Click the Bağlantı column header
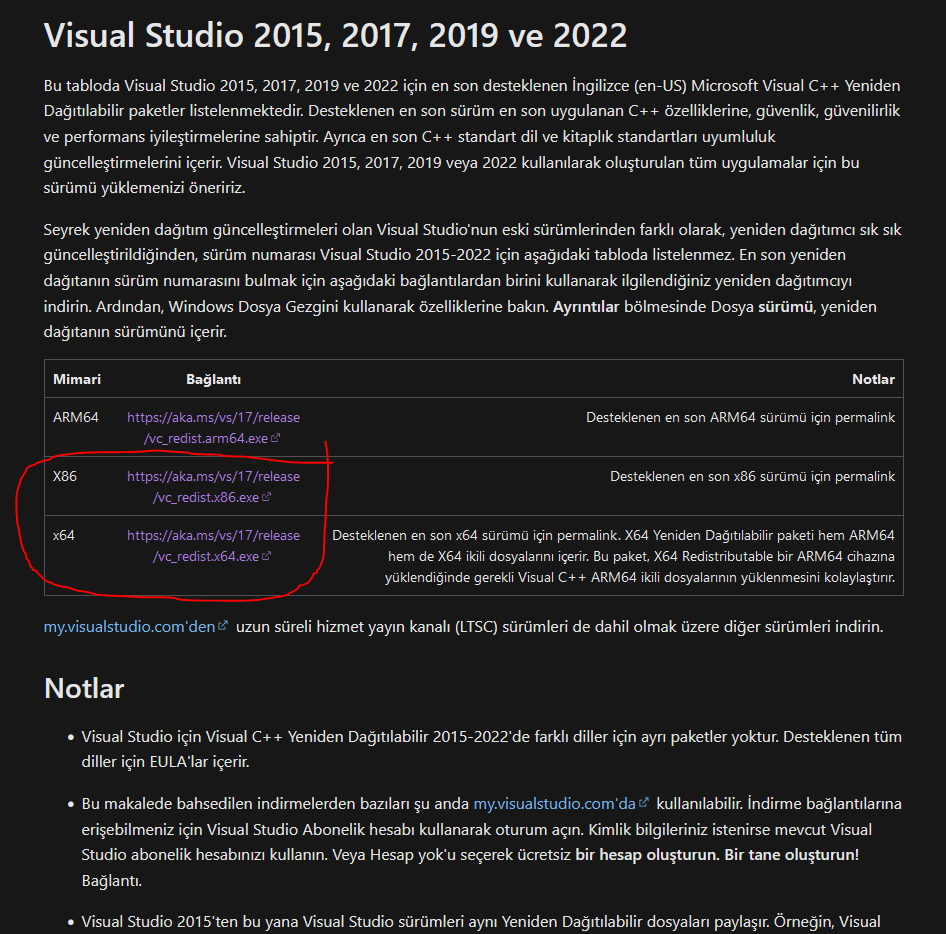The width and height of the screenshot is (946, 934). pyautogui.click(x=213, y=379)
